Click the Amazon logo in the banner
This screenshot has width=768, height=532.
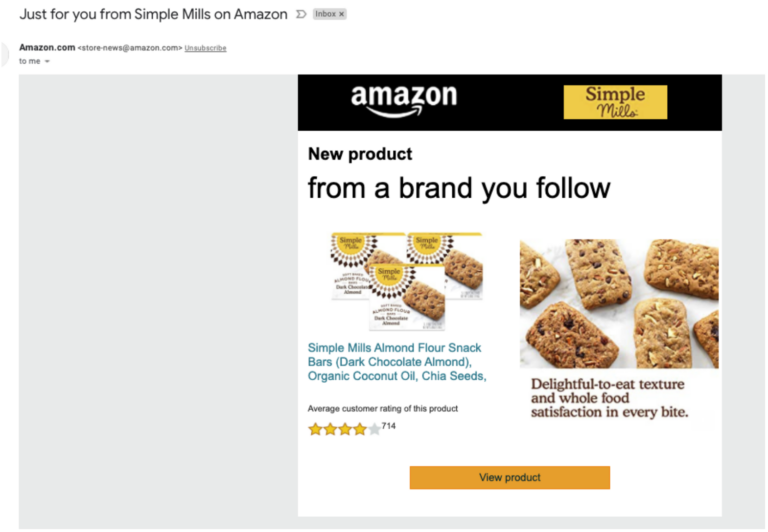click(404, 100)
